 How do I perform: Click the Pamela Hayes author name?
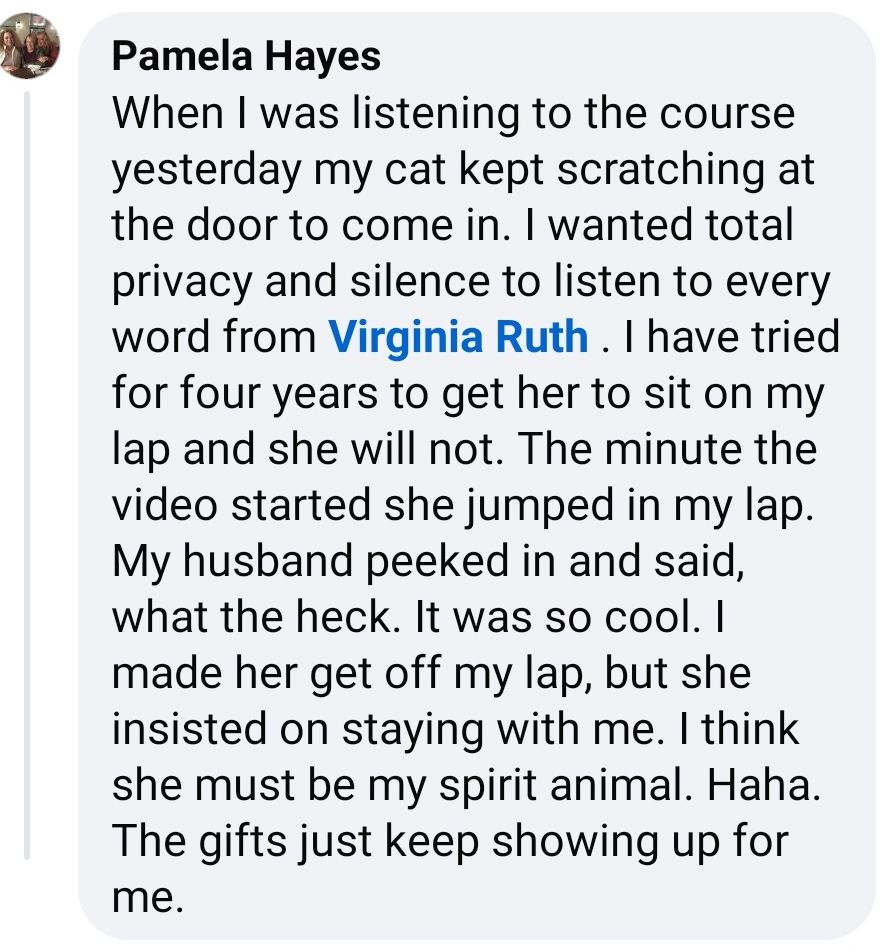[x=246, y=56]
